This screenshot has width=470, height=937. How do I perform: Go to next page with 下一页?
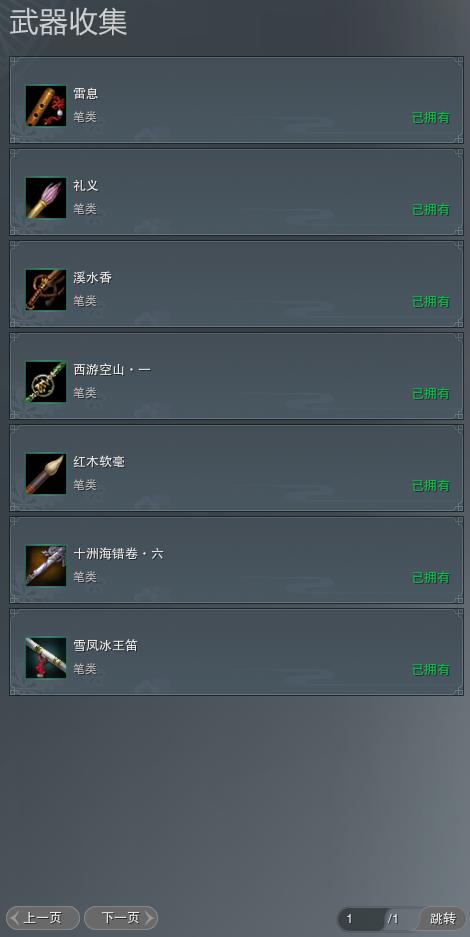click(x=121, y=918)
